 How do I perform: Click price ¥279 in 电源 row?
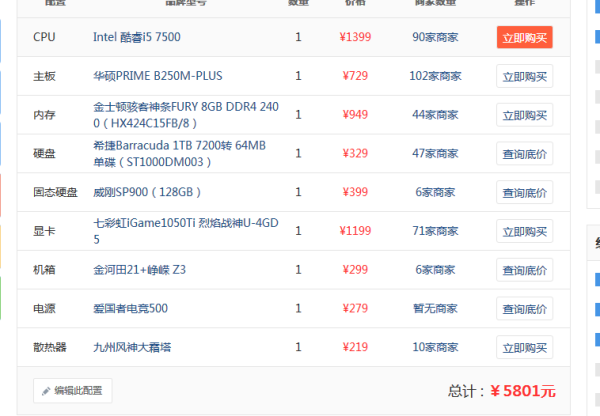(x=355, y=308)
